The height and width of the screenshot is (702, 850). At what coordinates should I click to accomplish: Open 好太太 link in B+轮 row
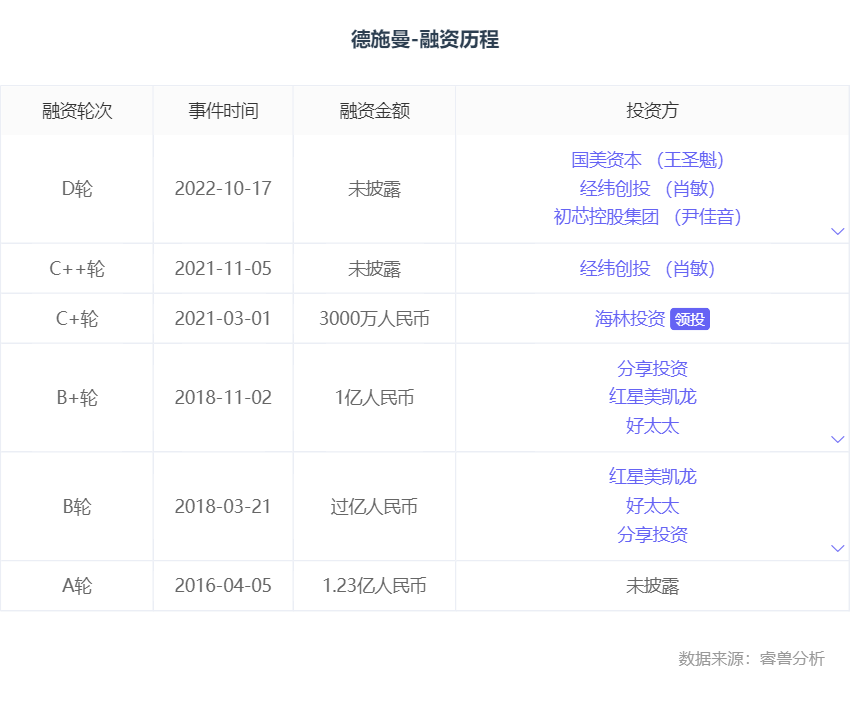tap(653, 426)
